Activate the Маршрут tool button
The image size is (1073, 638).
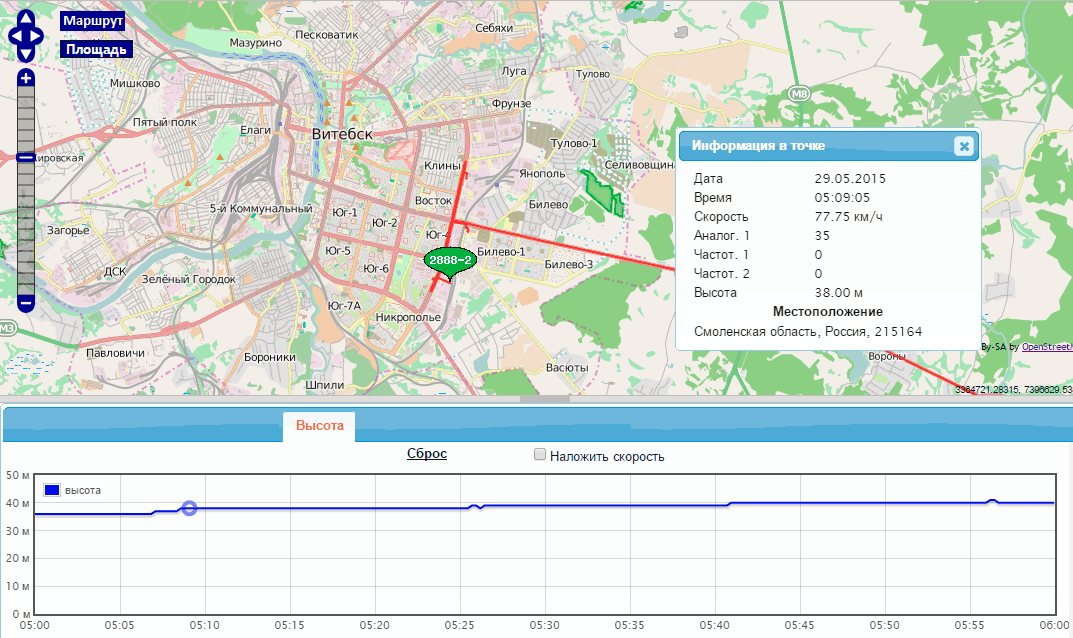[x=93, y=21]
